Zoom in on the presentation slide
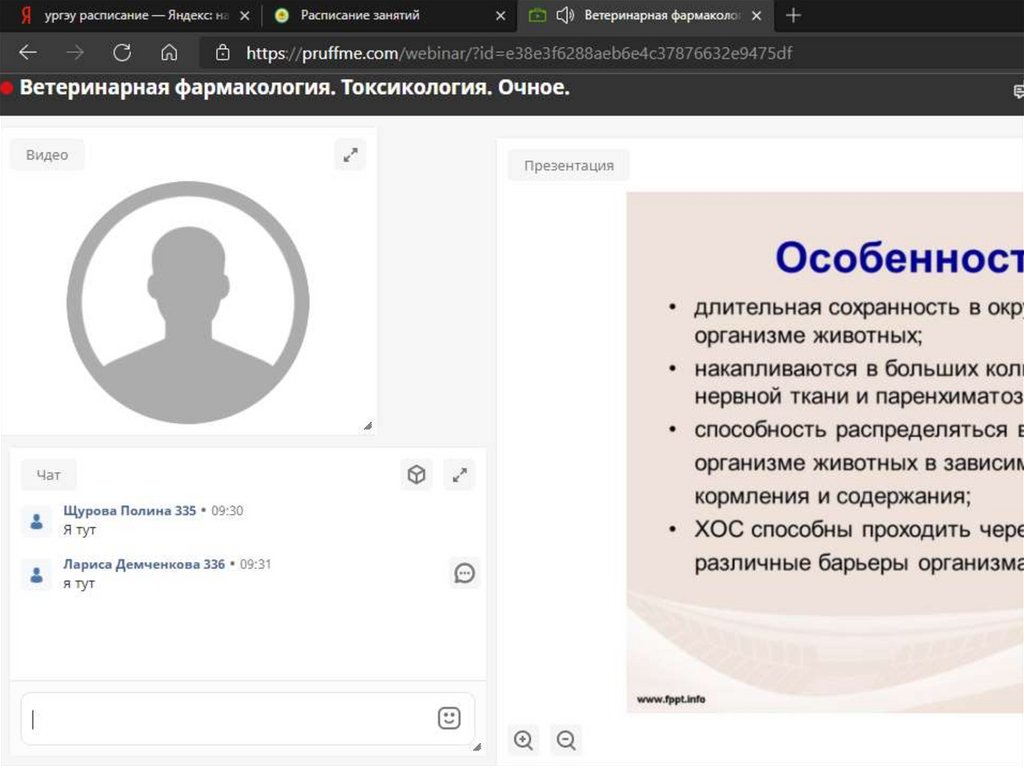This screenshot has width=1024, height=767. click(523, 740)
